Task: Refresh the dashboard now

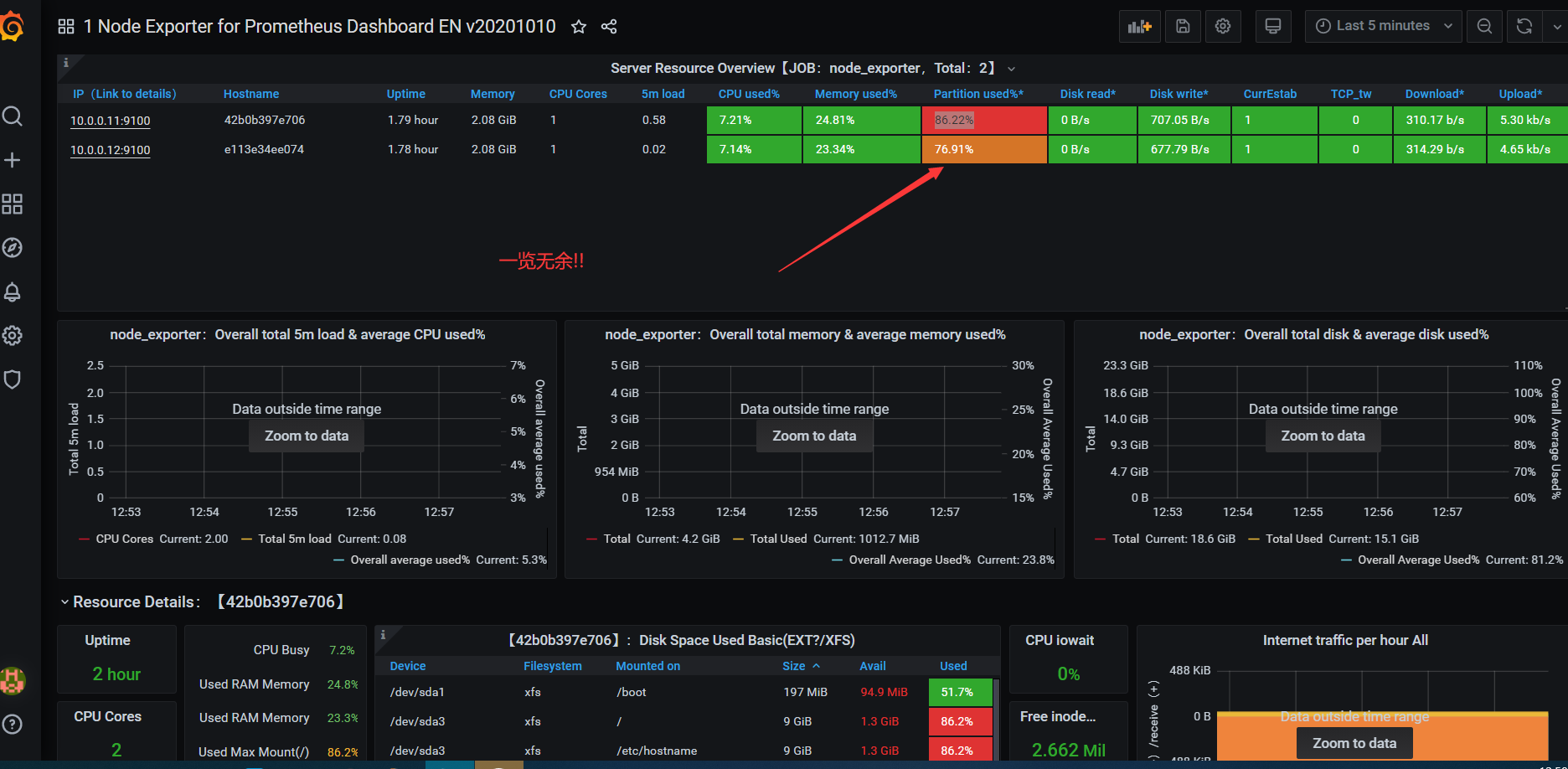Action: pyautogui.click(x=1524, y=27)
